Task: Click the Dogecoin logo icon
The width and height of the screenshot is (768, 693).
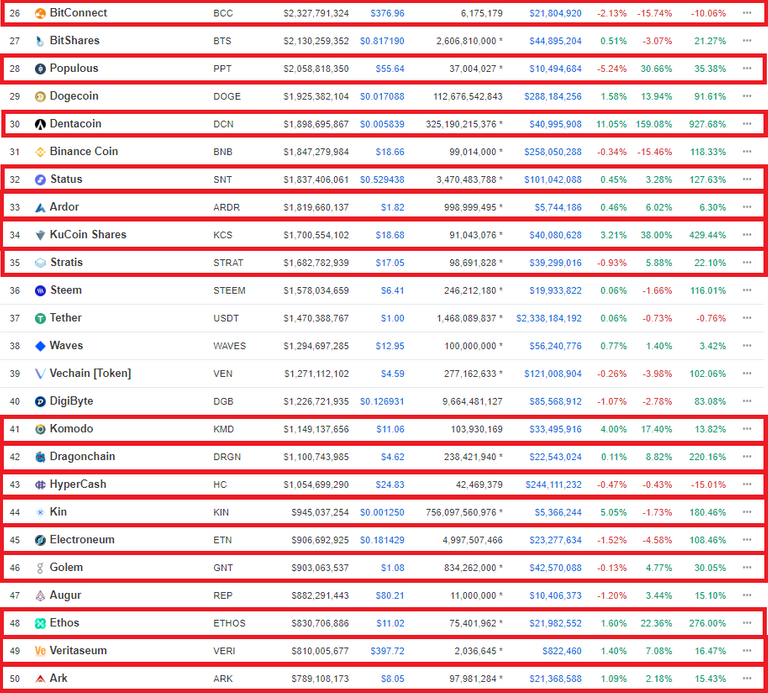Action: [x=40, y=96]
